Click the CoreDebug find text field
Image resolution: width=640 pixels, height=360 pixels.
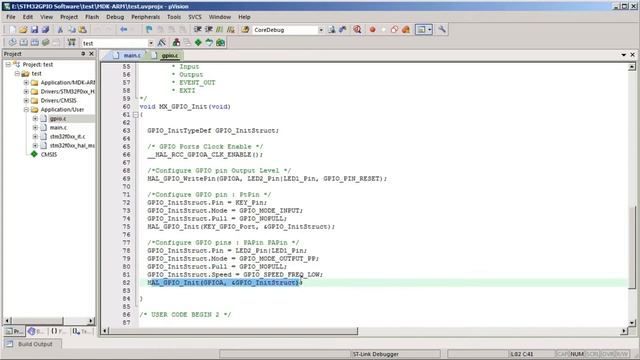285,30
